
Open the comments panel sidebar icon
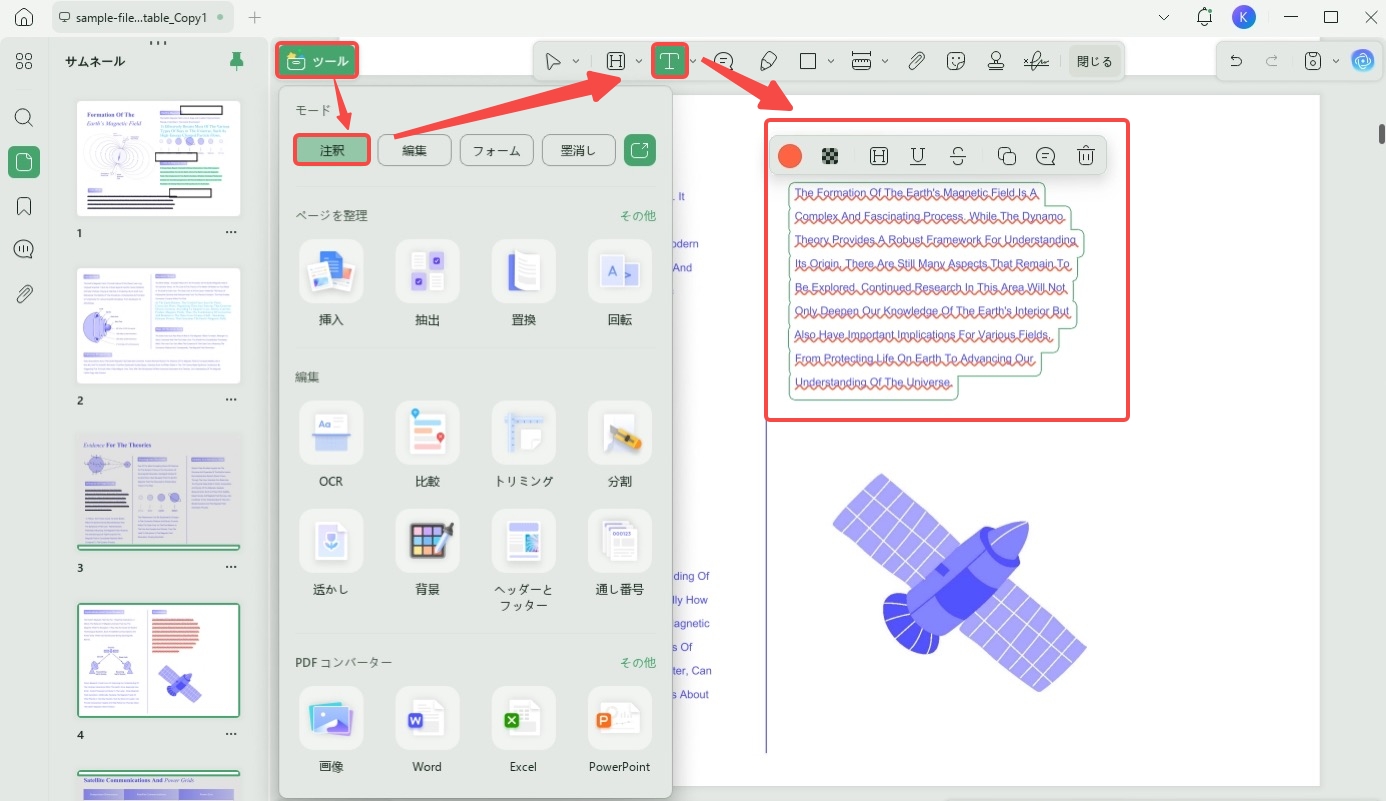24,250
